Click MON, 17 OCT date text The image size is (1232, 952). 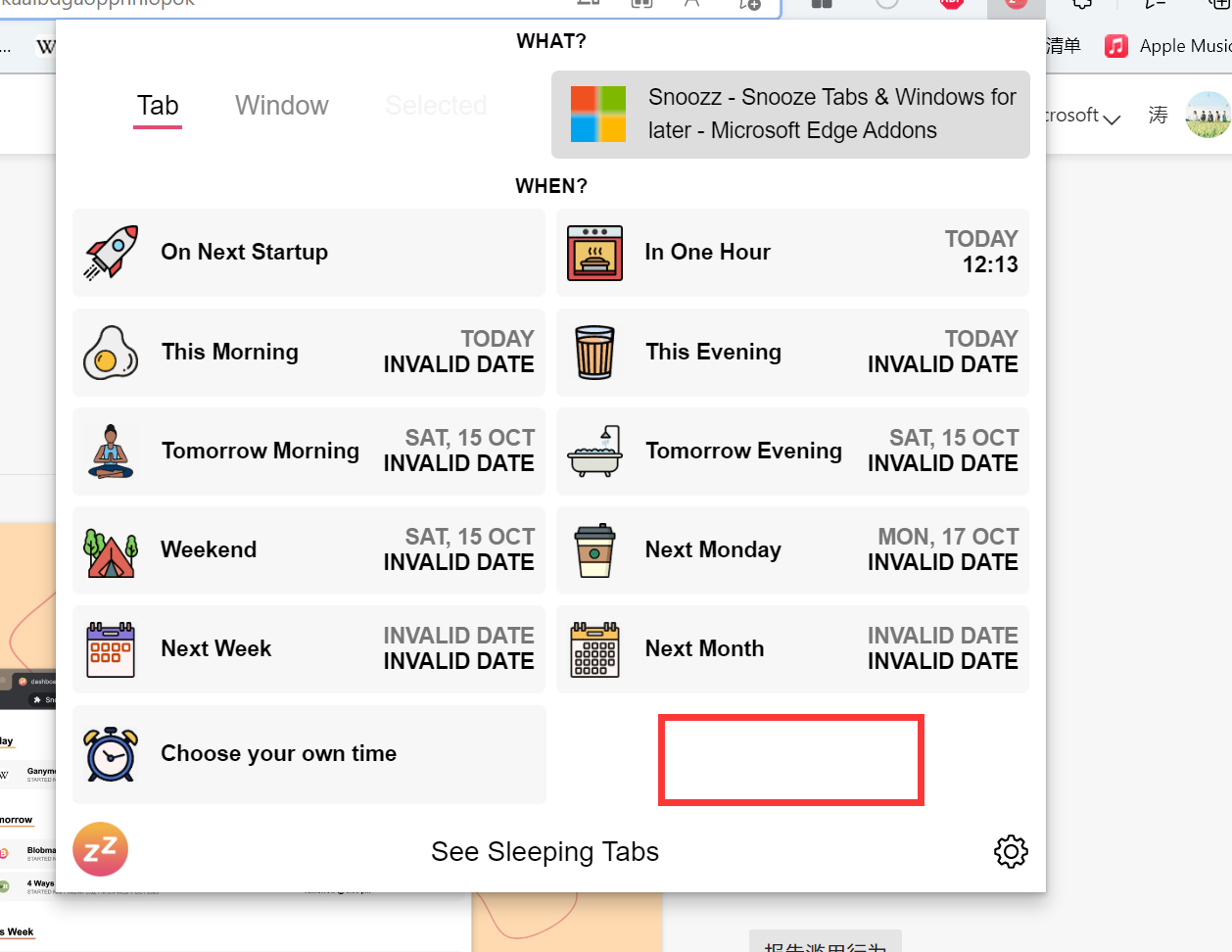[948, 537]
